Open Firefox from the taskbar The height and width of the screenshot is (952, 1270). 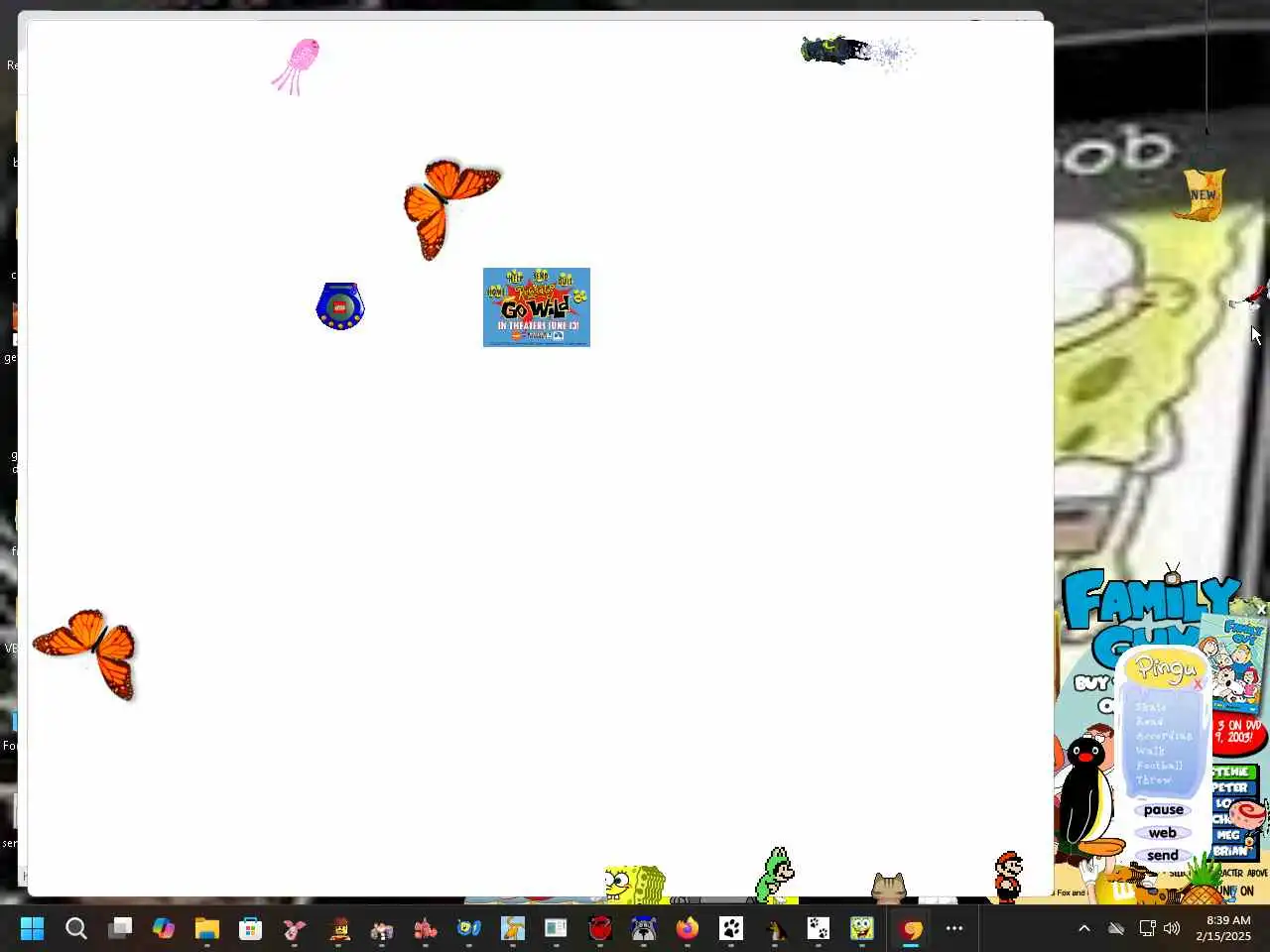click(688, 928)
